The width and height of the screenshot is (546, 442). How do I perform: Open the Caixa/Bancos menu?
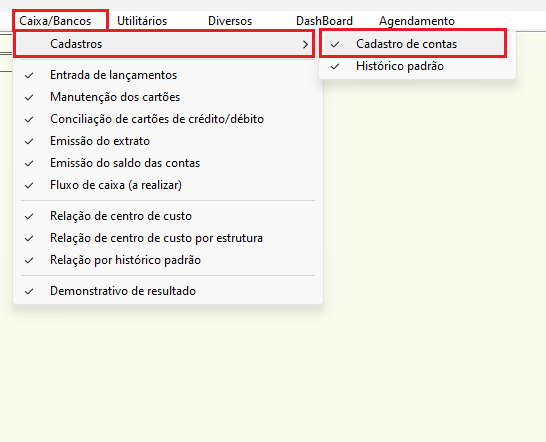55,21
